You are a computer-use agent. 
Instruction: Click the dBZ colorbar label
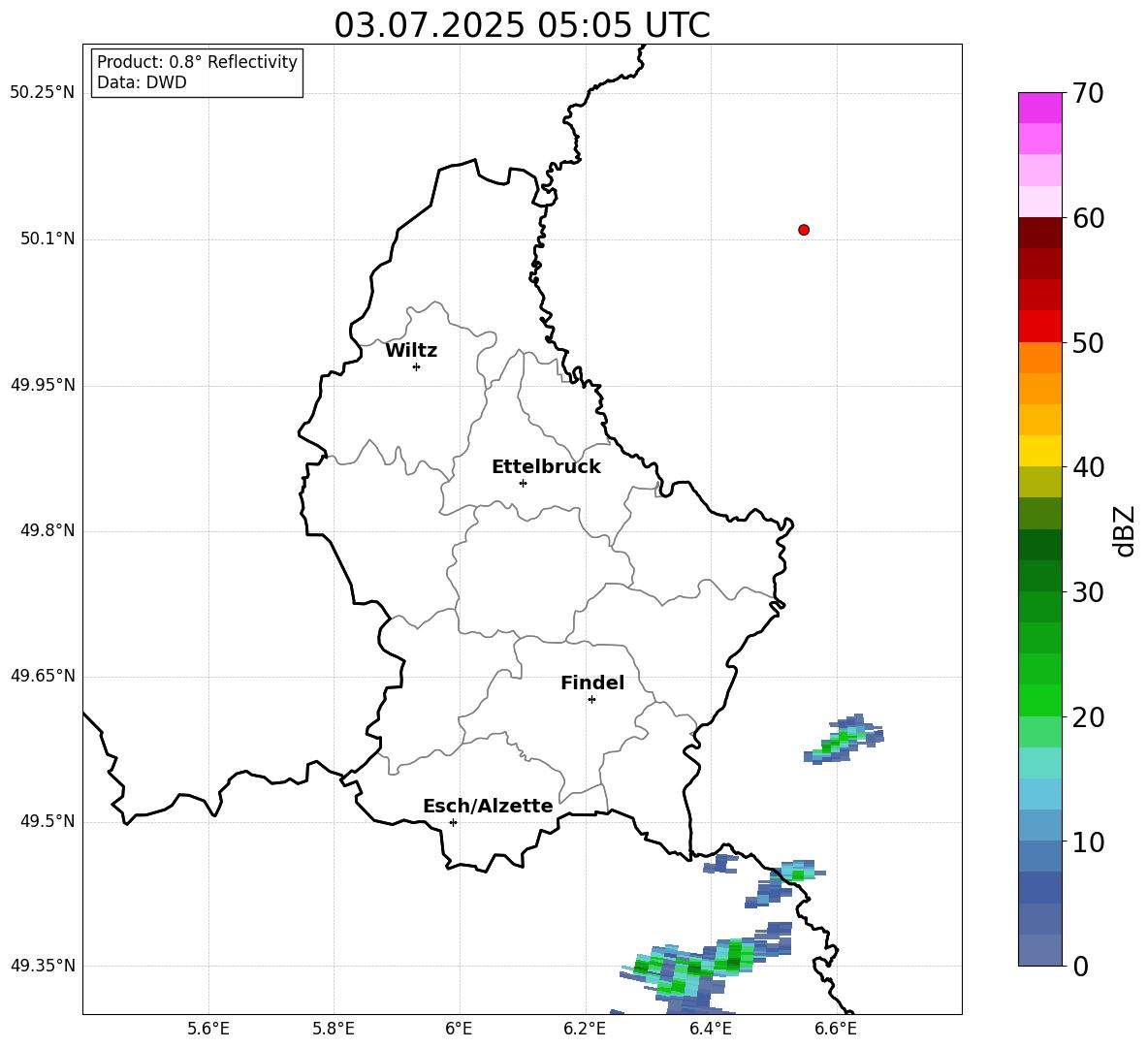pos(1125,530)
